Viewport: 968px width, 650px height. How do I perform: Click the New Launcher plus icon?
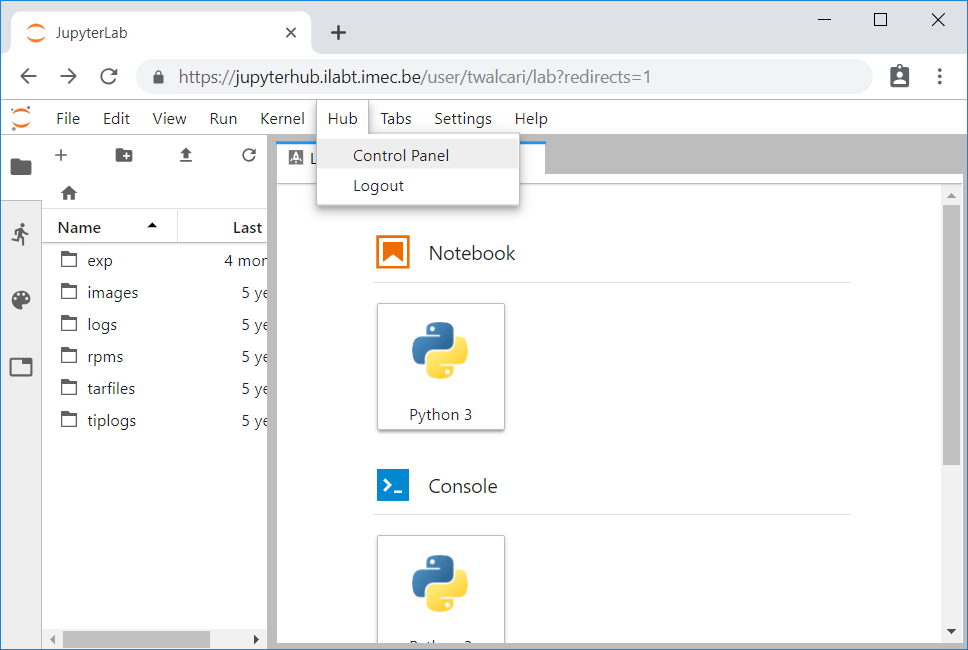tap(60, 155)
